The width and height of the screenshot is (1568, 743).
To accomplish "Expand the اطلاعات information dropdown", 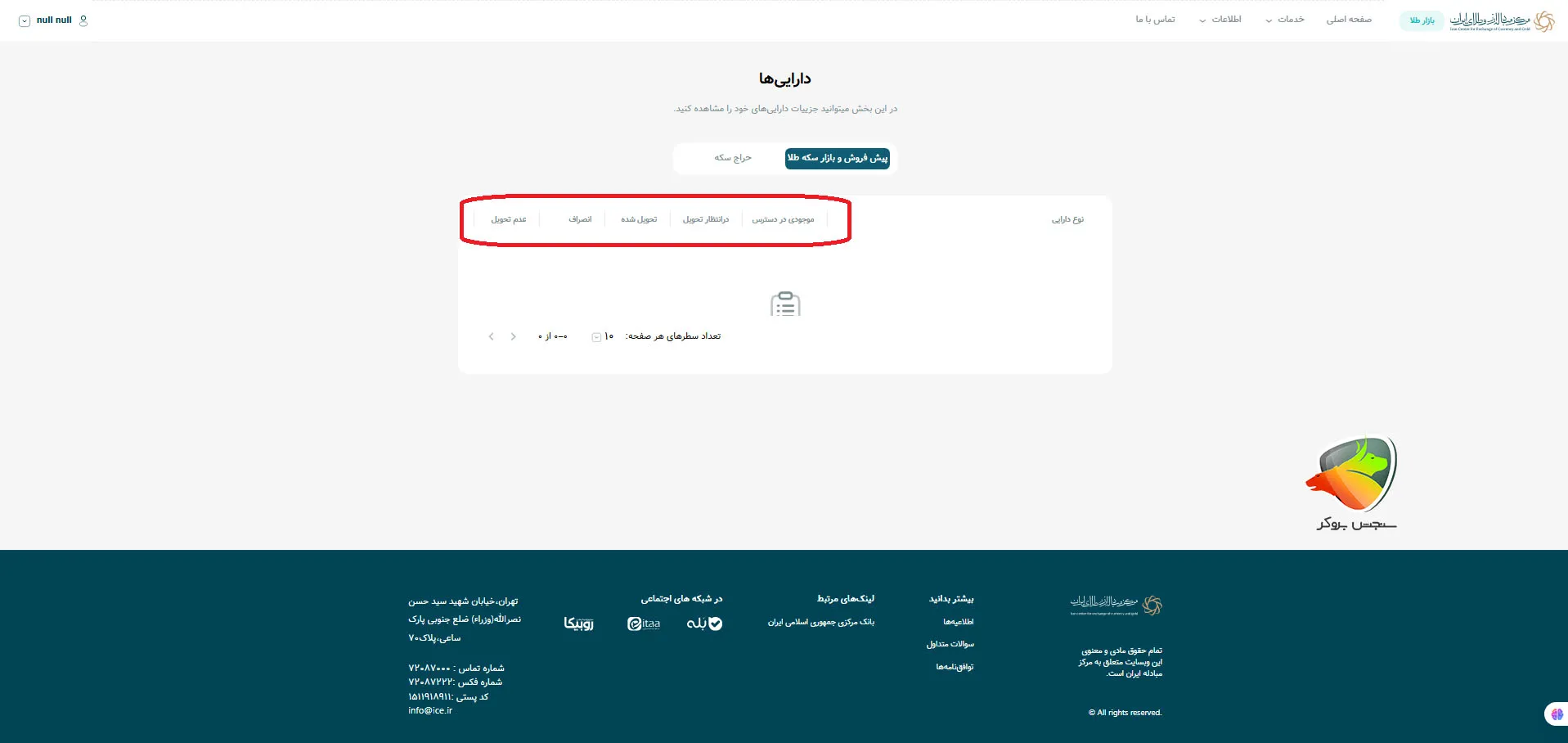I will tap(1222, 19).
